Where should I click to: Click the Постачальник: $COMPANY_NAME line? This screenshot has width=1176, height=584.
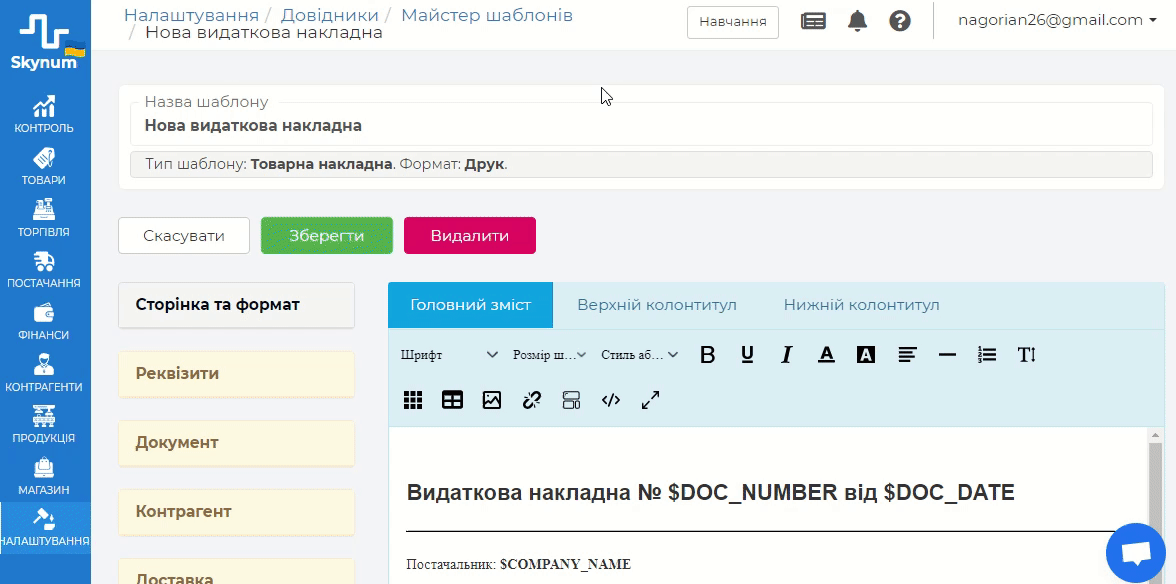518,564
